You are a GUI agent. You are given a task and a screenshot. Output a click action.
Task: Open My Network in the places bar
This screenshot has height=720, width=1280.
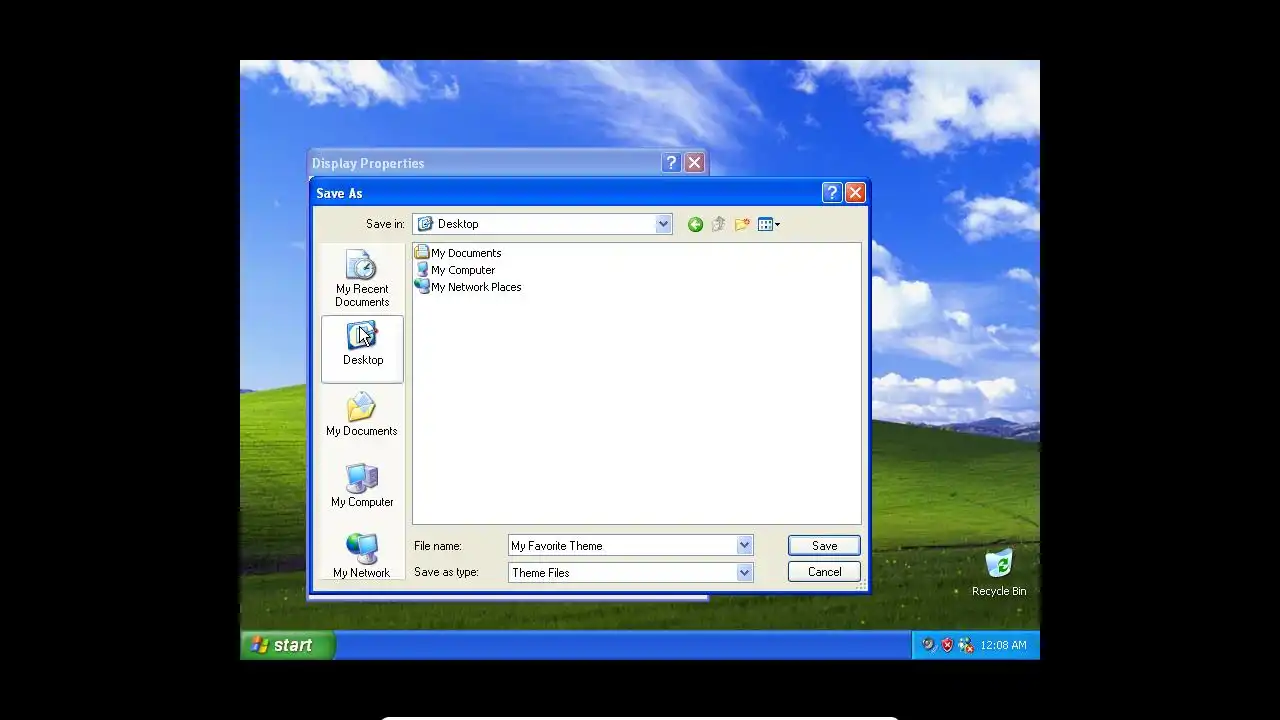[x=362, y=556]
